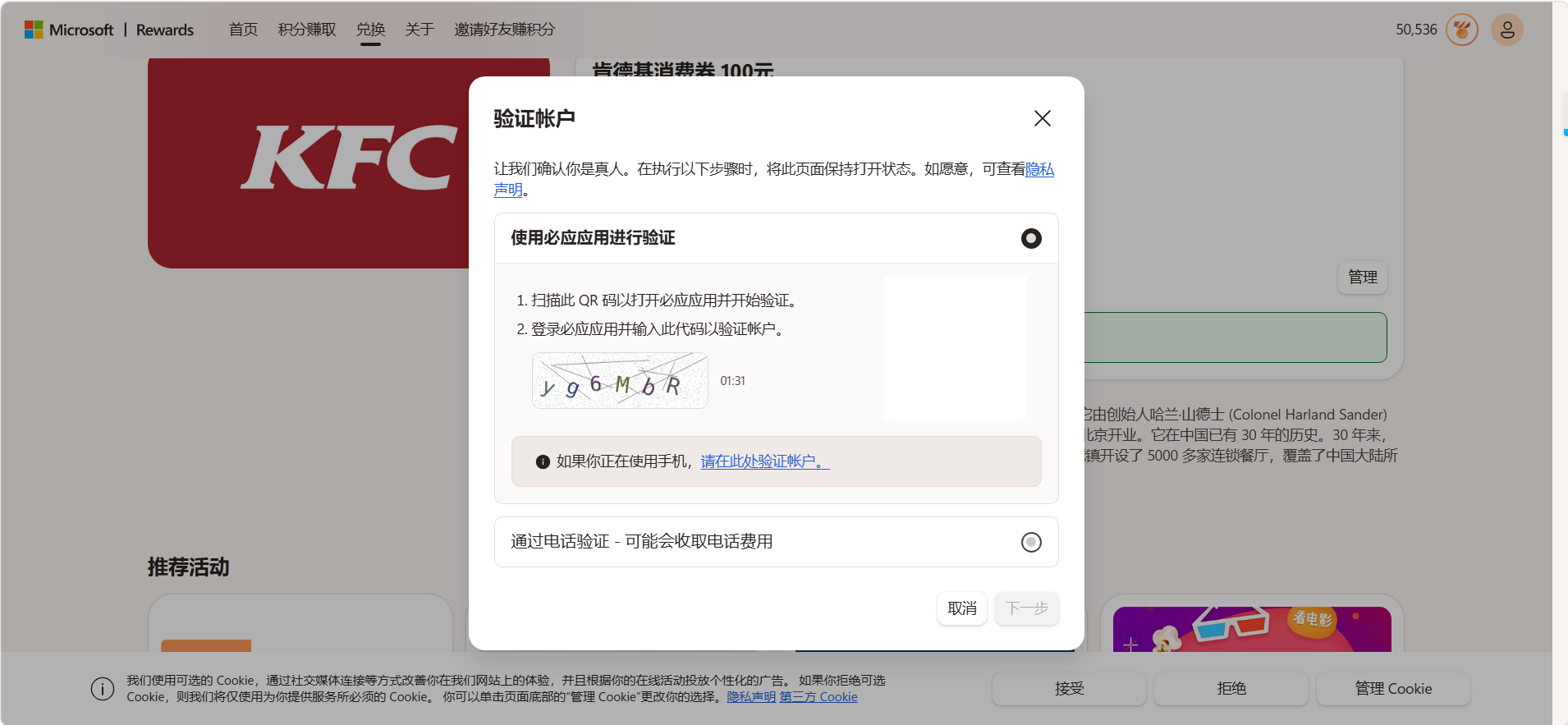Select the 通过电话验证 radio option

point(1031,542)
